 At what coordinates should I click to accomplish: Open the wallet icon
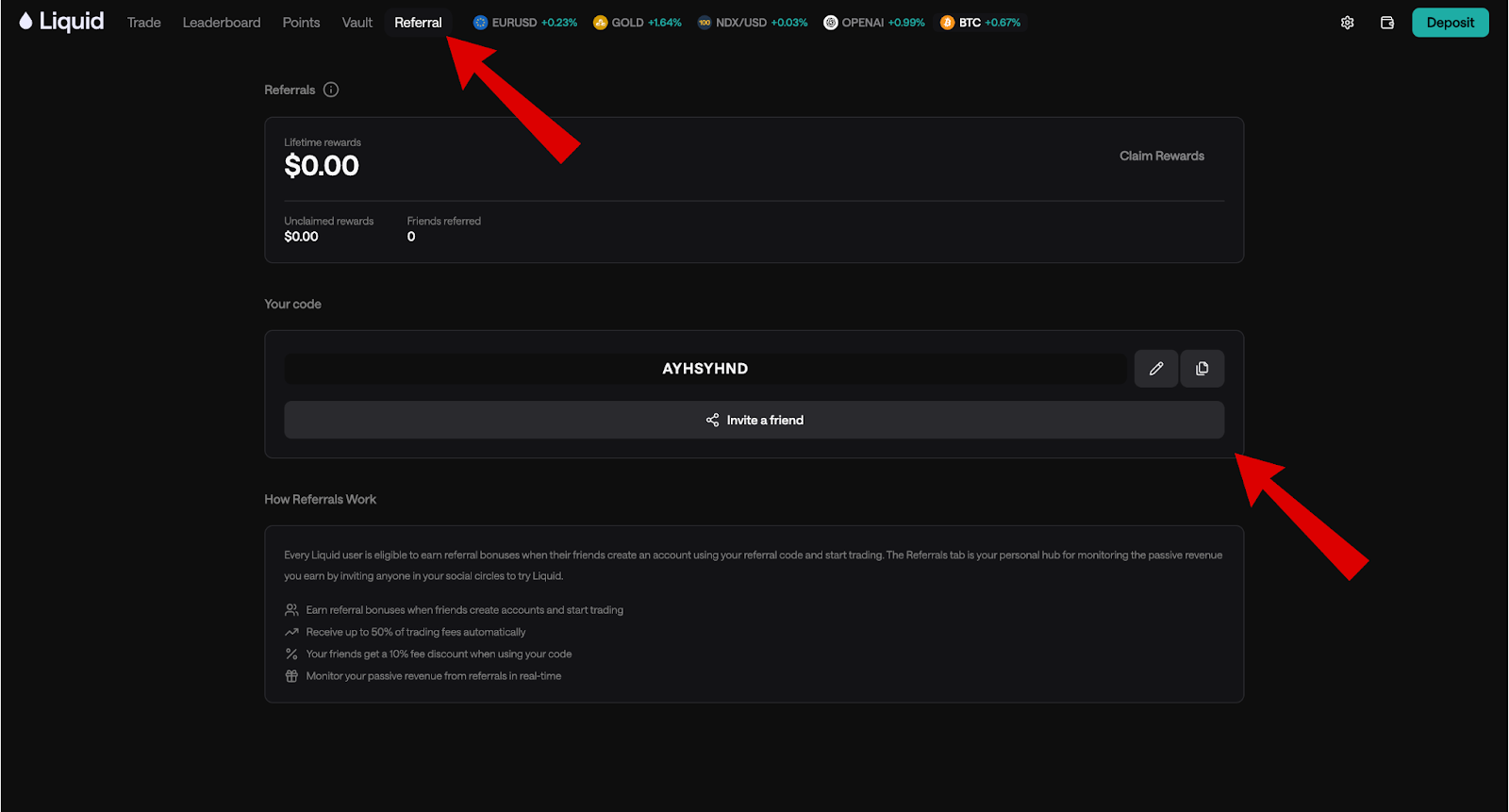(x=1387, y=23)
